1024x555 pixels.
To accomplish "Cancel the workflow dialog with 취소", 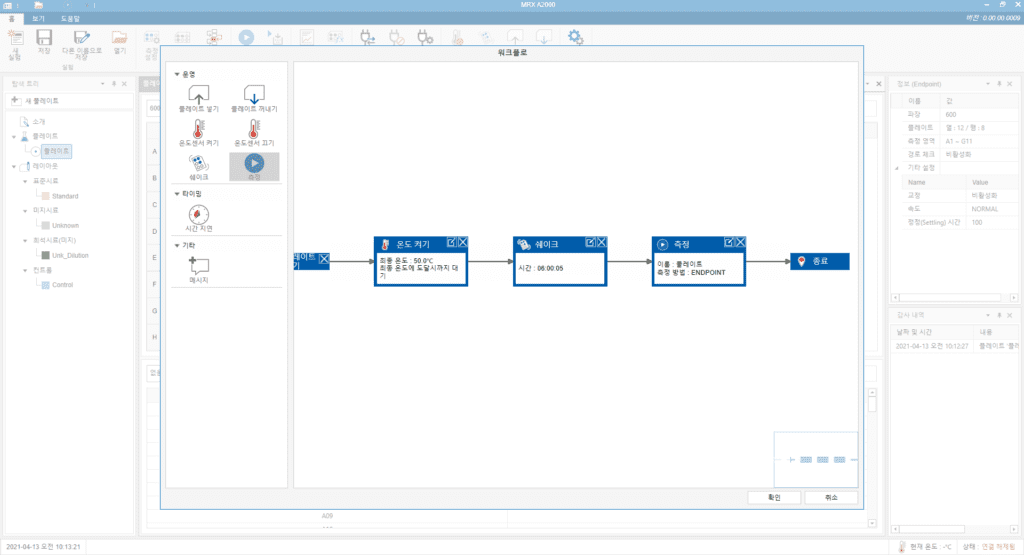I will pos(830,498).
